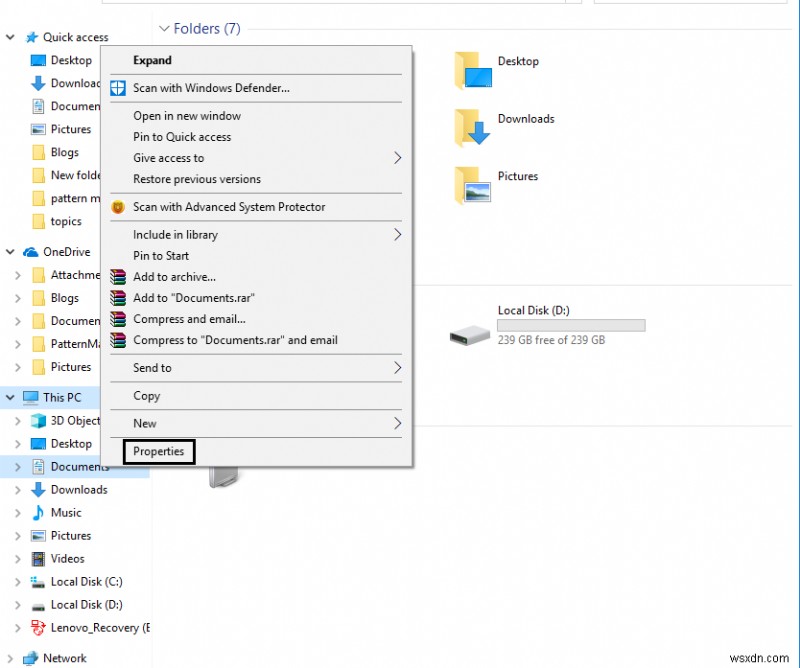Click the Videos icon in the sidebar

pyautogui.click(x=36, y=559)
